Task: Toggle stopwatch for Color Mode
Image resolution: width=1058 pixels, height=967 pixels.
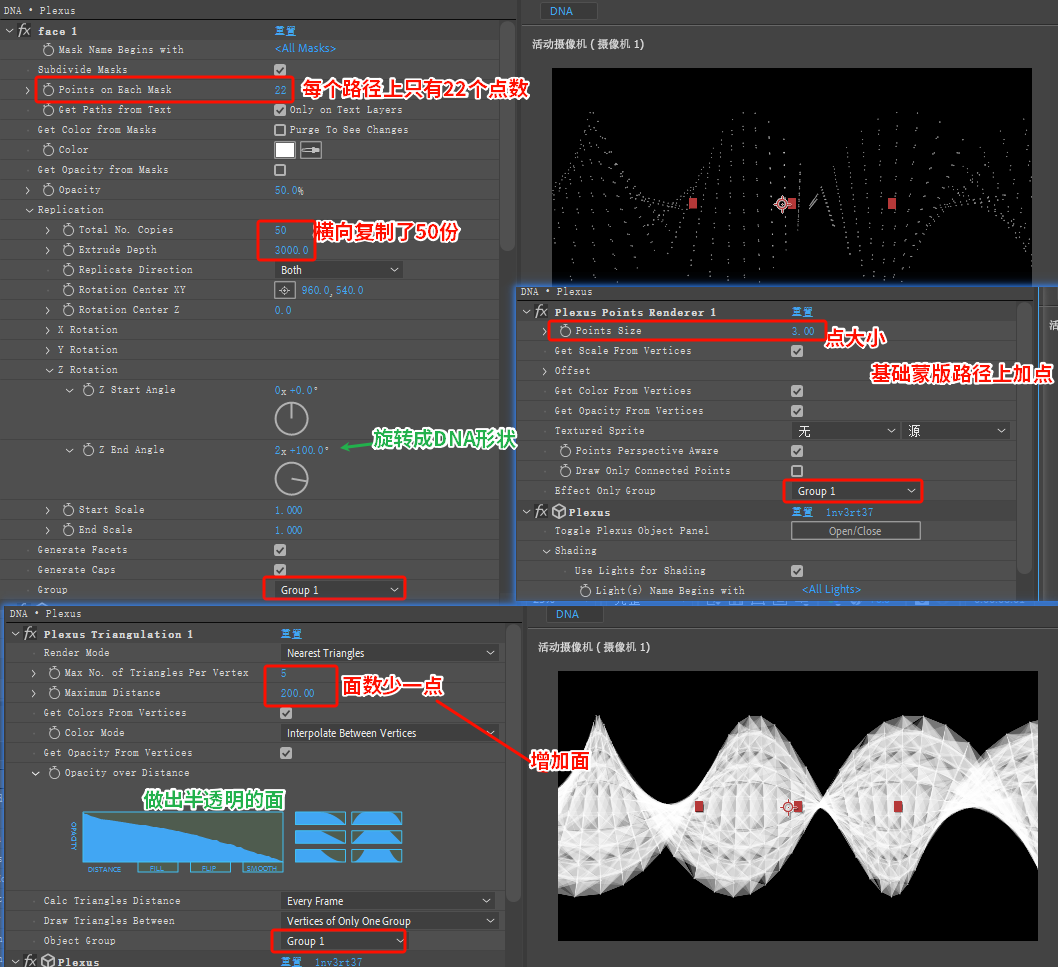Action: tap(55, 733)
